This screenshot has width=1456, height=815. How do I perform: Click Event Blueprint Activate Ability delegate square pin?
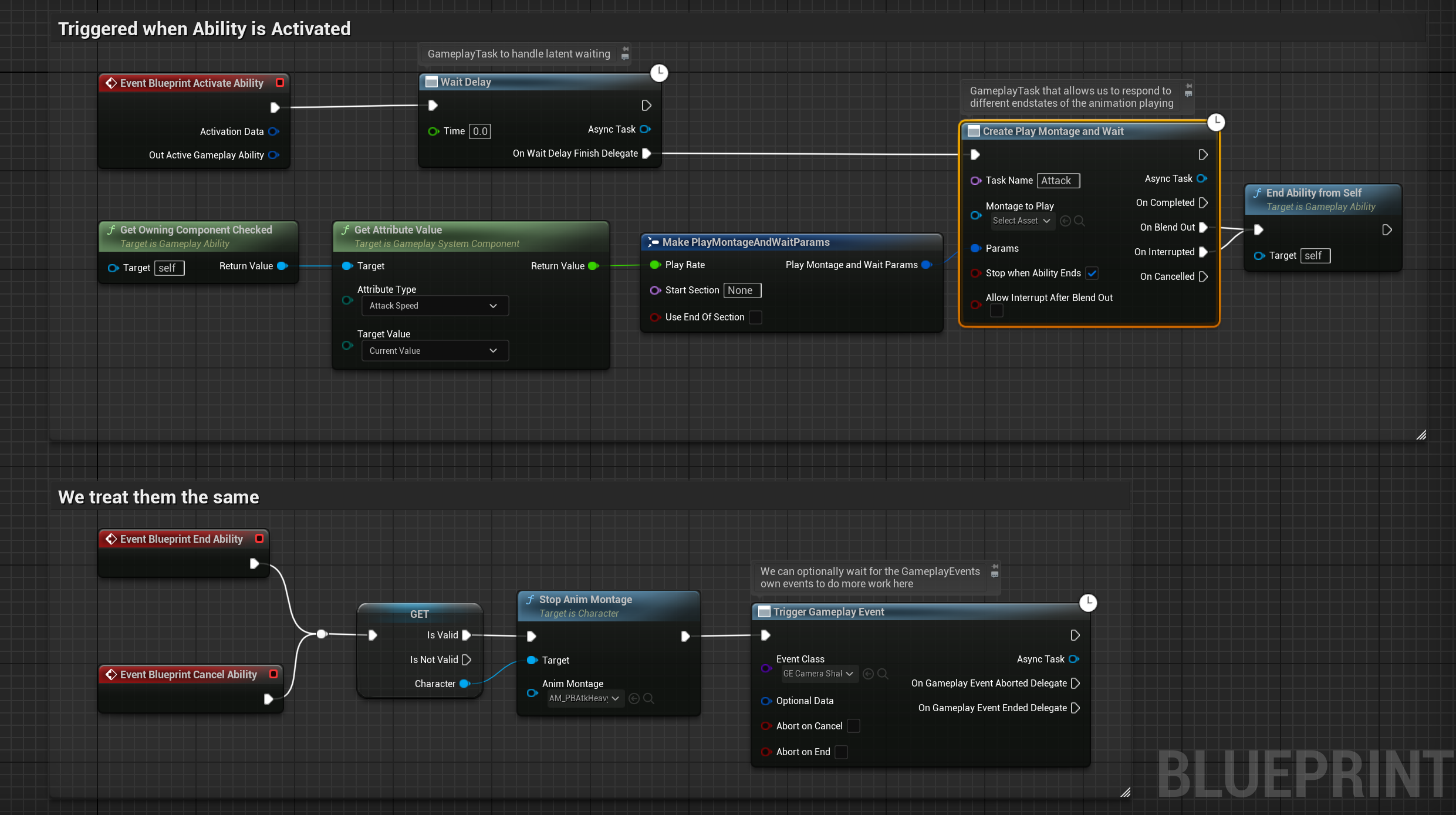[280, 83]
